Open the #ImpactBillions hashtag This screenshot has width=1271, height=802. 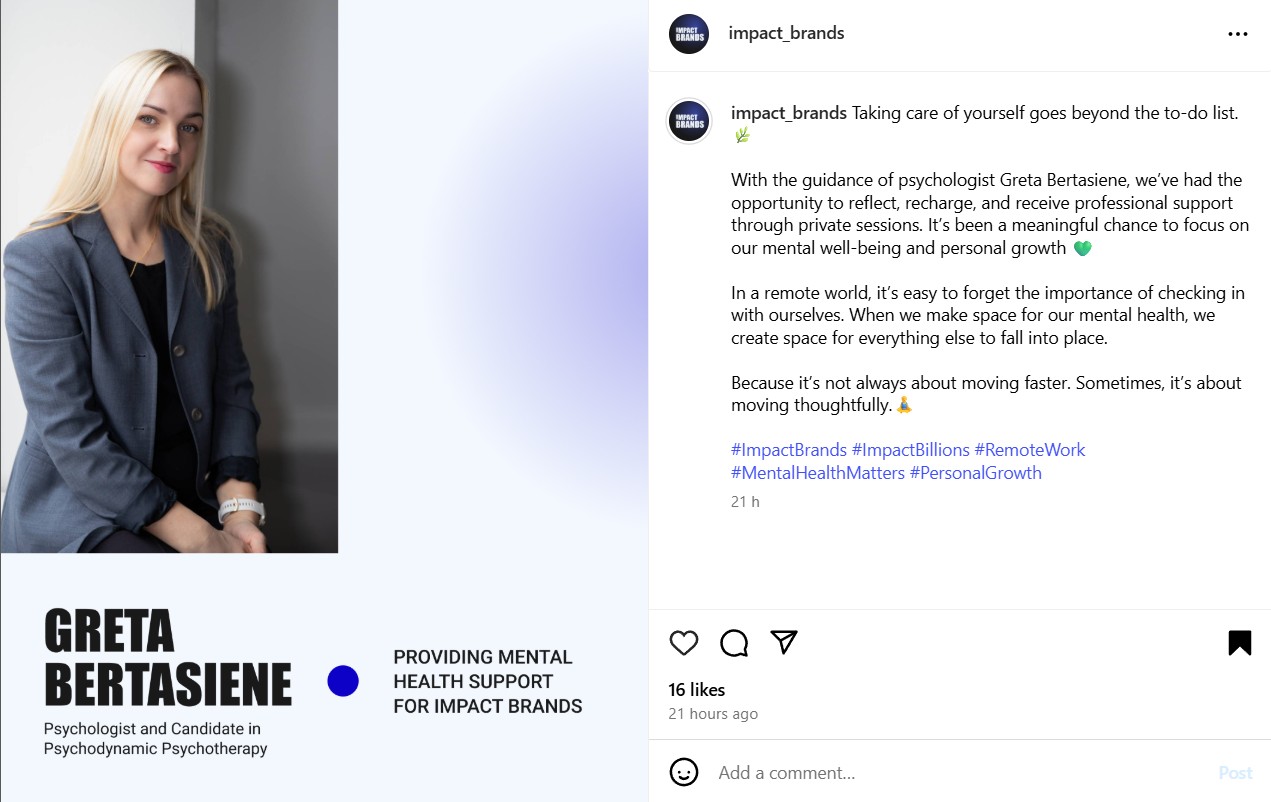point(911,450)
